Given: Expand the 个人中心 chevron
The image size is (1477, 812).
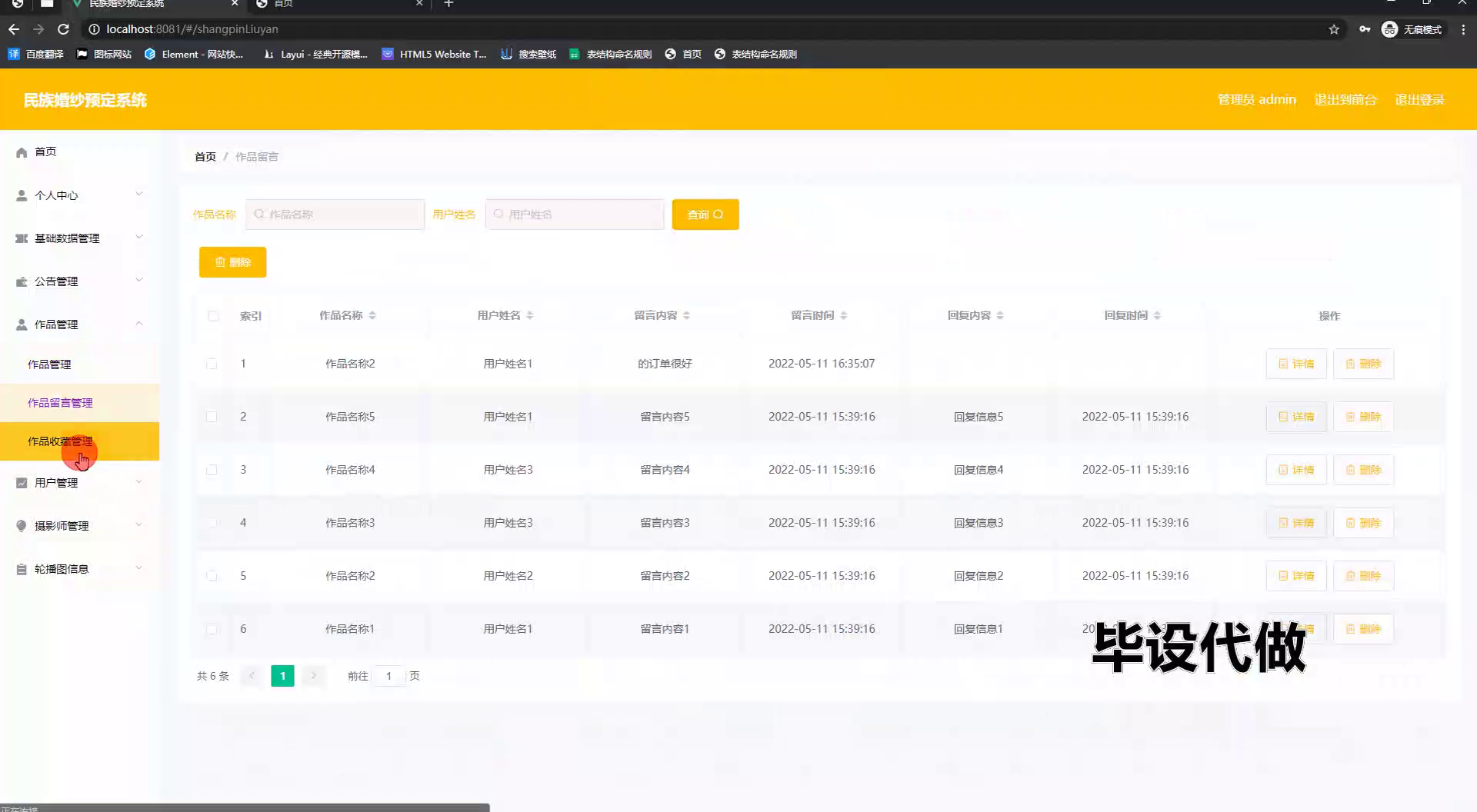Looking at the screenshot, I should tap(139, 194).
